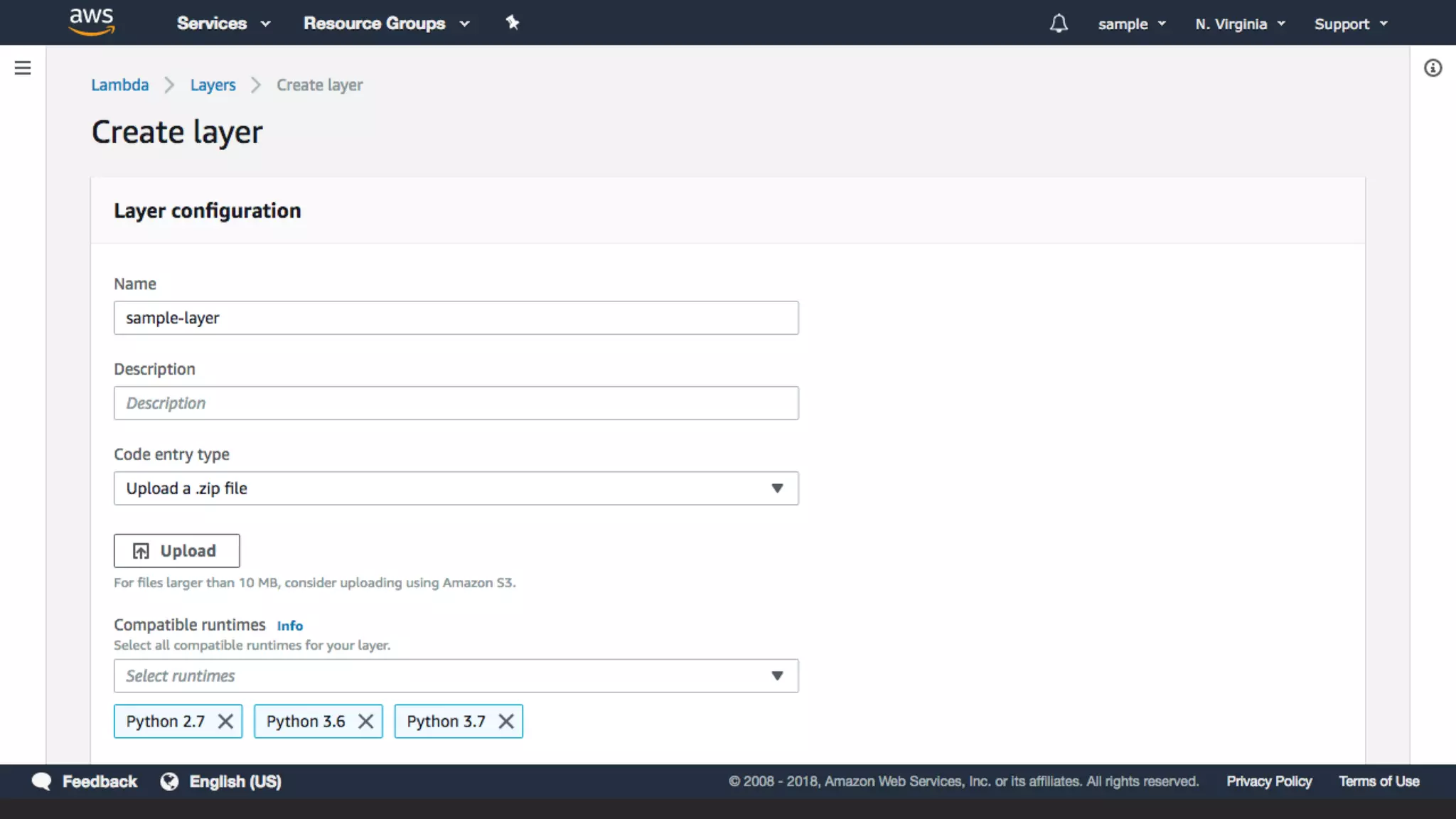Open the Support menu
This screenshot has height=819, width=1456.
click(x=1350, y=23)
